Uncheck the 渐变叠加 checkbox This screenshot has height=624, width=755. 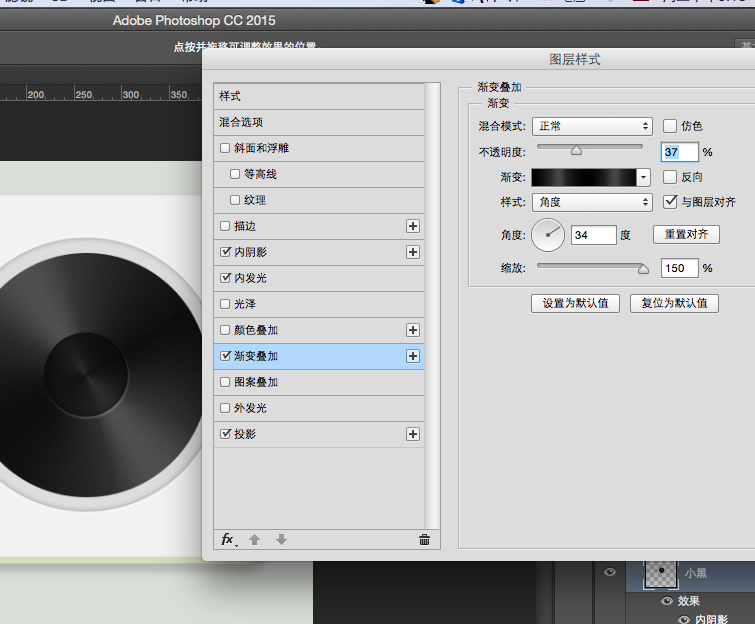[x=225, y=356]
